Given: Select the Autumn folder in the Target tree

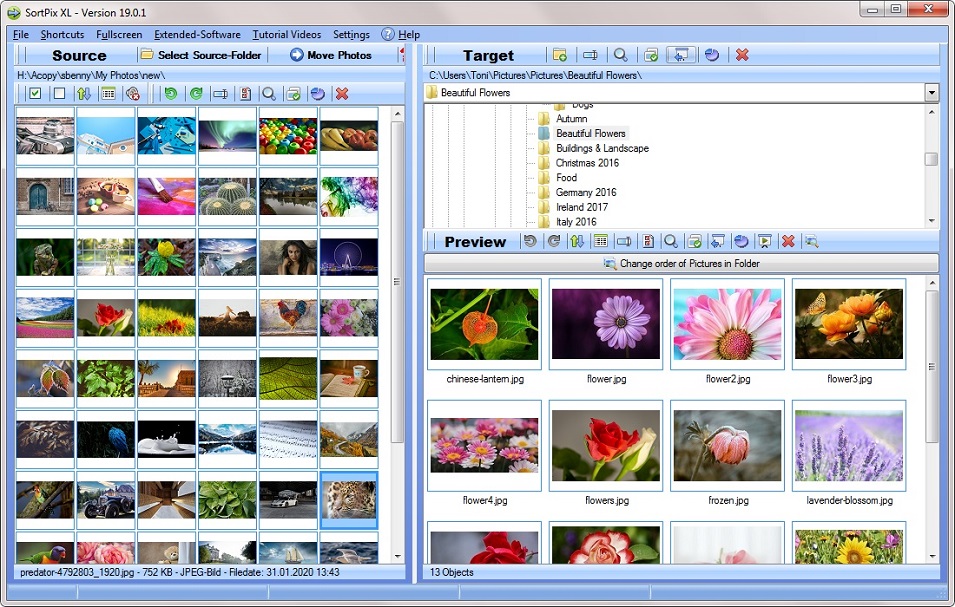Looking at the screenshot, I should [570, 118].
